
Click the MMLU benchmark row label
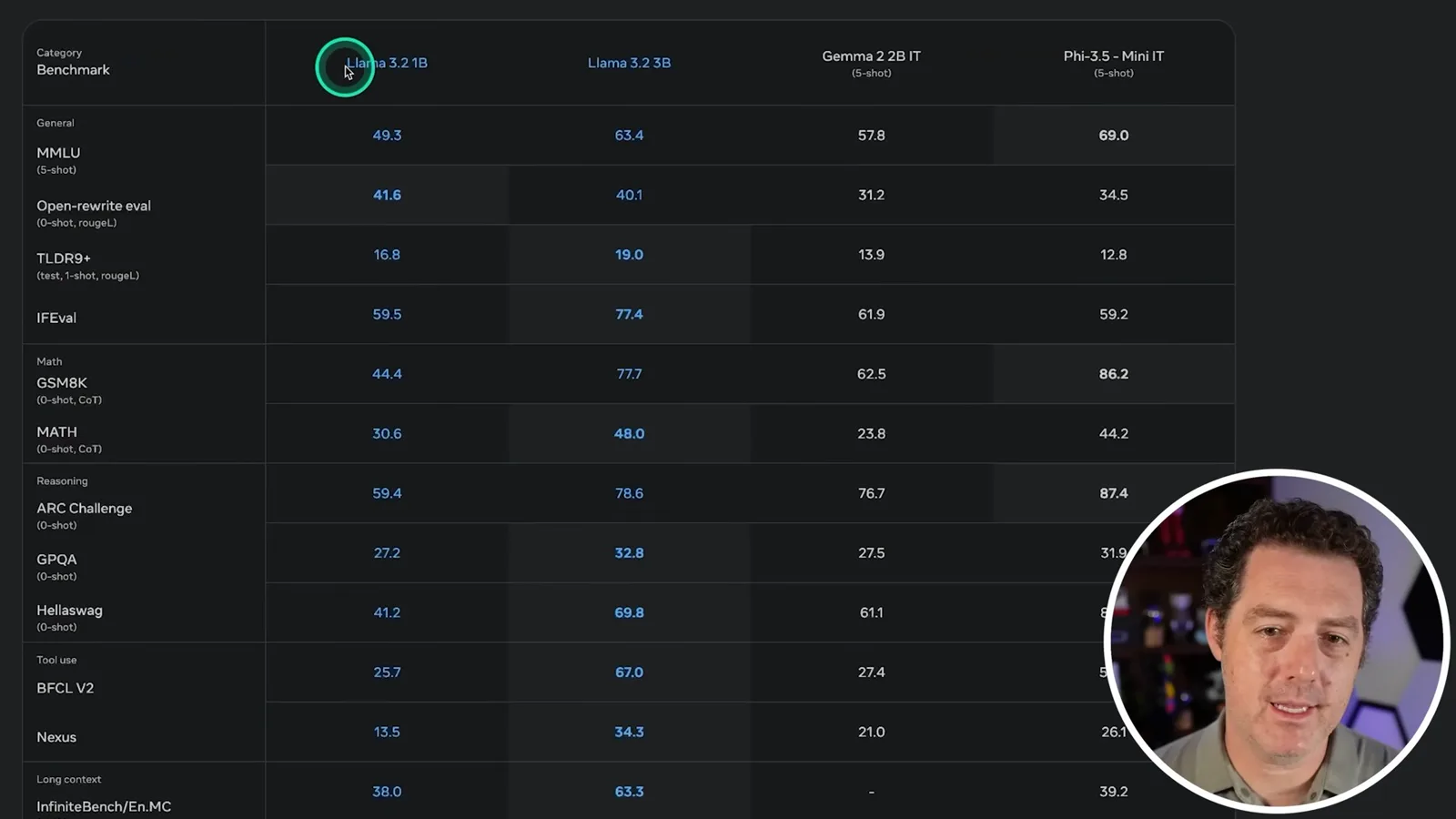[x=58, y=153]
